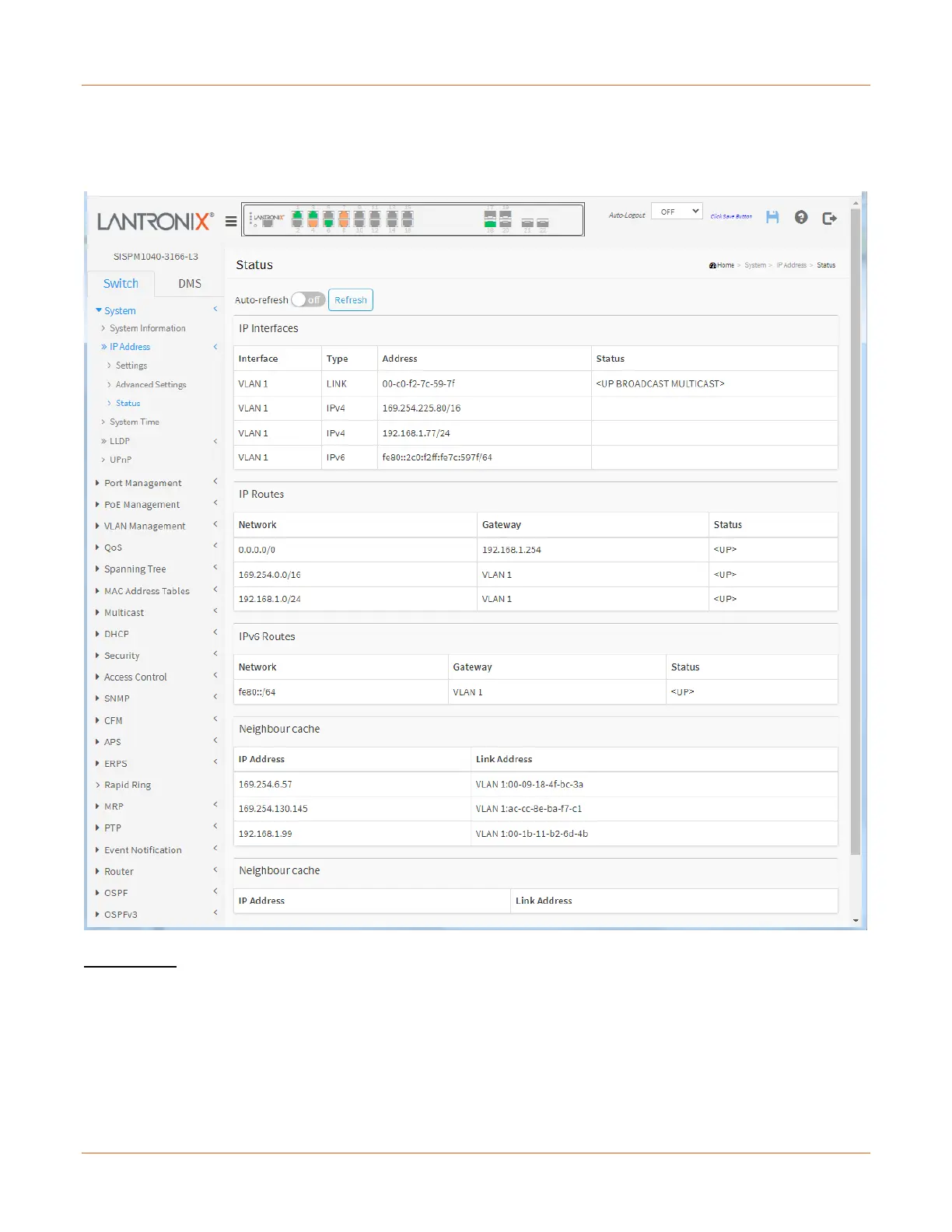This screenshot has height=1232, width=952.
Task: Open Rapid Ring page
Action: click(128, 785)
